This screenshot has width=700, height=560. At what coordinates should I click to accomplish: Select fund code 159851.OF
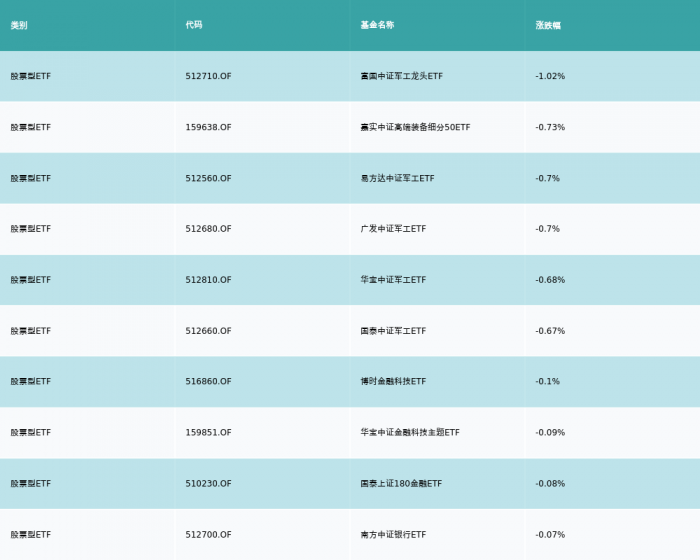click(208, 432)
